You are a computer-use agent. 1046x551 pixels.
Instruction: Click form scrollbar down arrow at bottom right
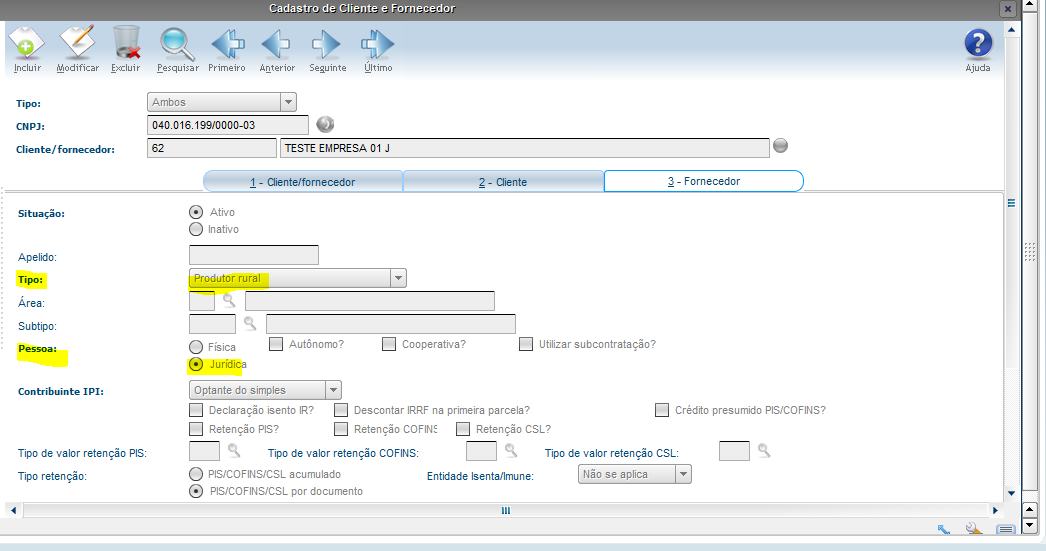1011,494
